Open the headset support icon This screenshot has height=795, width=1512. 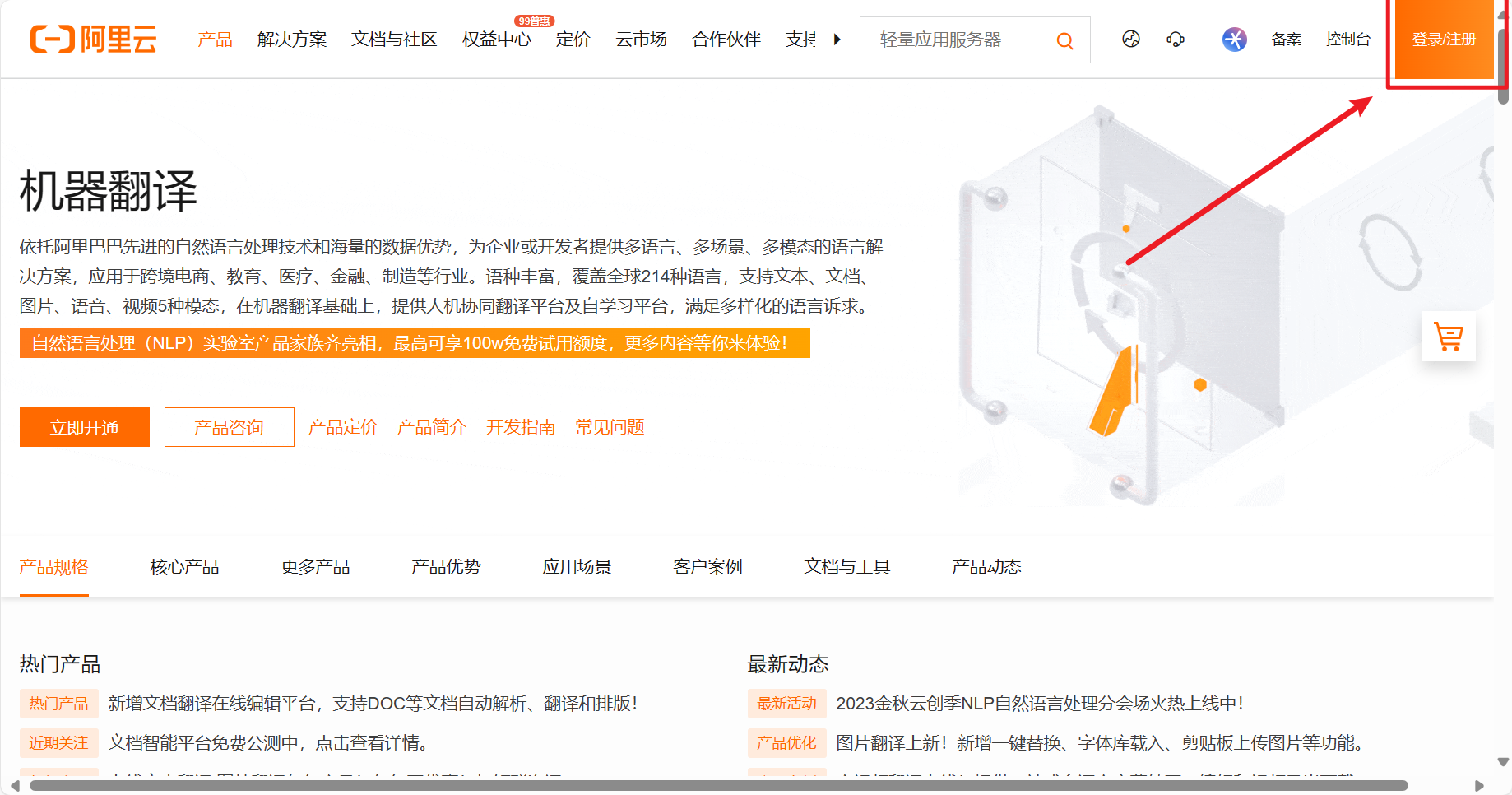pos(1176,39)
